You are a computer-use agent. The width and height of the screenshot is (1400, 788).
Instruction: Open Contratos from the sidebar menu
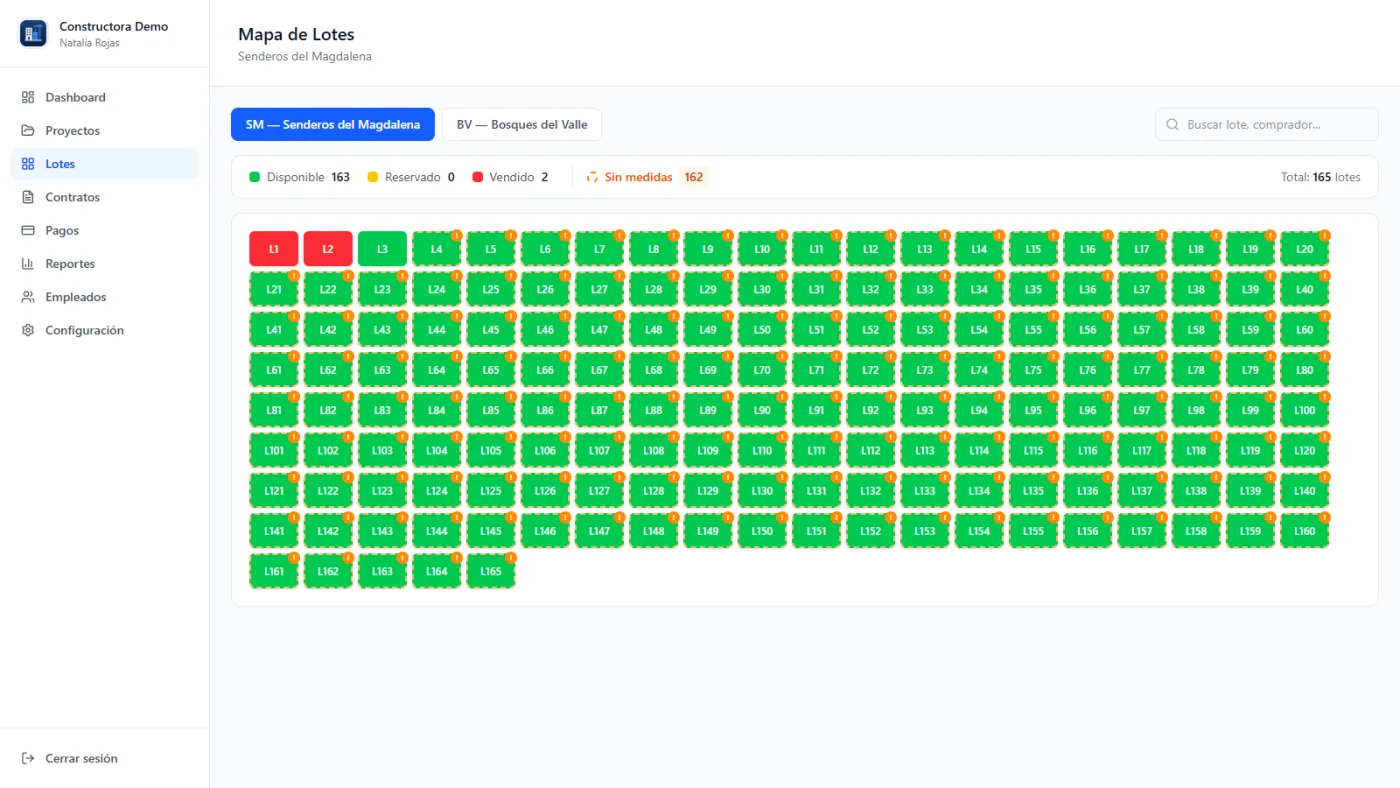click(105, 197)
